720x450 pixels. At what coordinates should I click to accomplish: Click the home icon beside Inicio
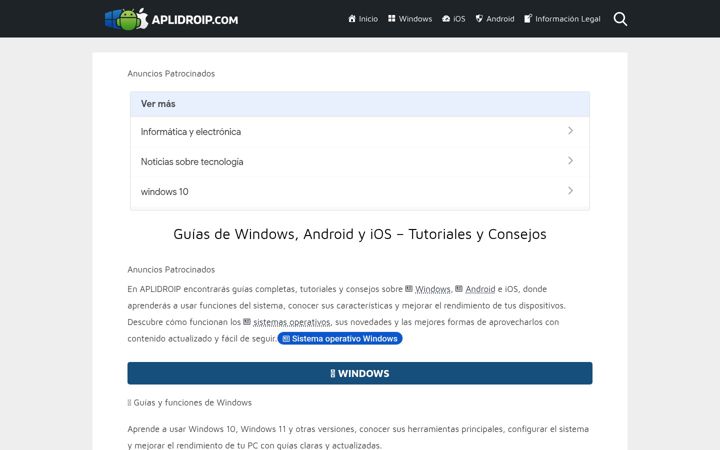(352, 18)
